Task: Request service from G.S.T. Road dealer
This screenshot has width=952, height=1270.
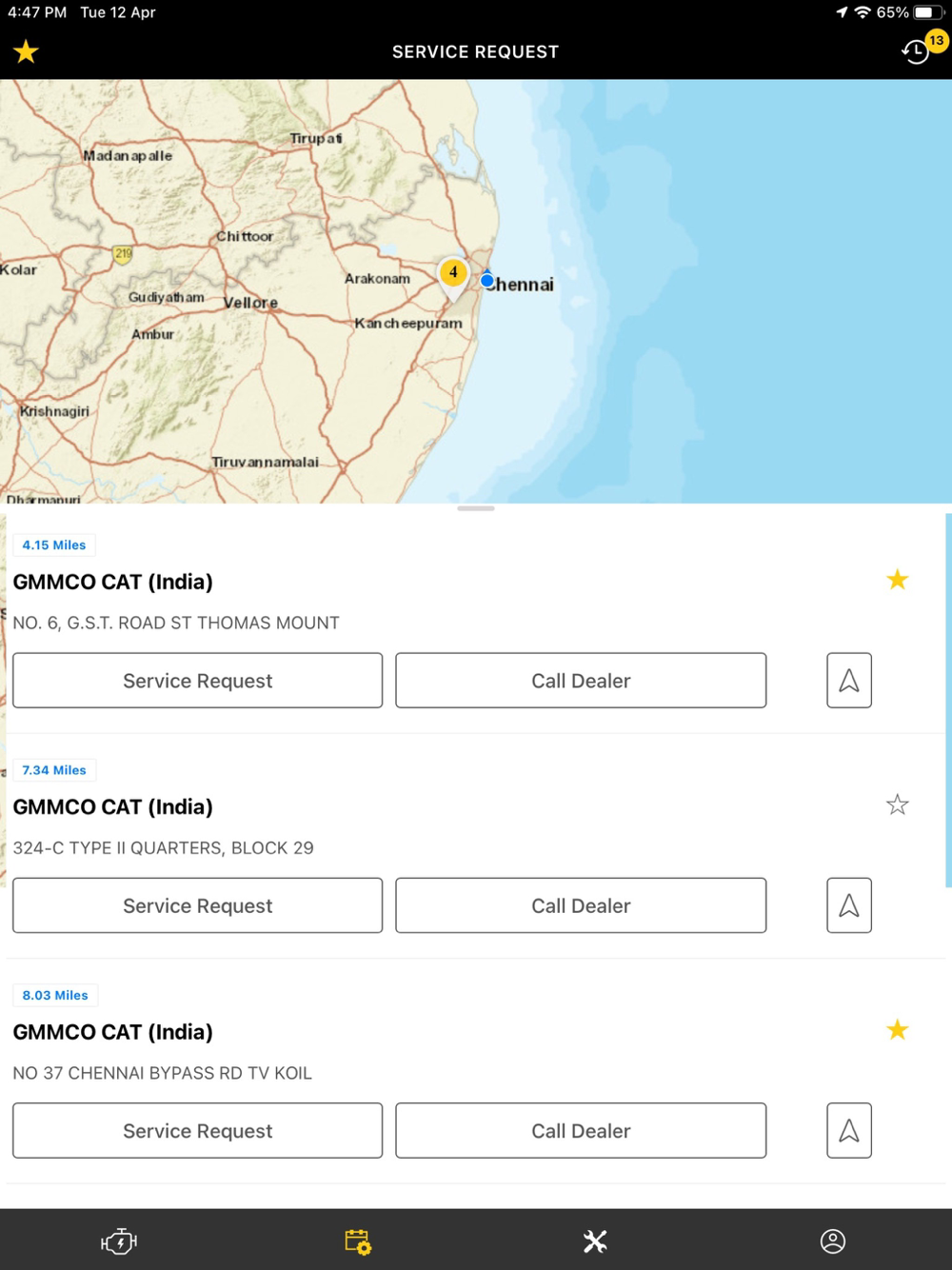Action: tap(198, 680)
